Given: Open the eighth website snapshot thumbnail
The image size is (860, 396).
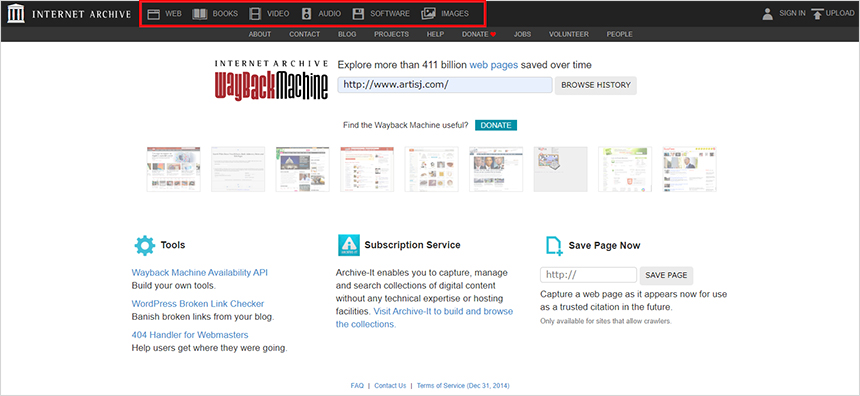Looking at the screenshot, I should pos(625,169).
